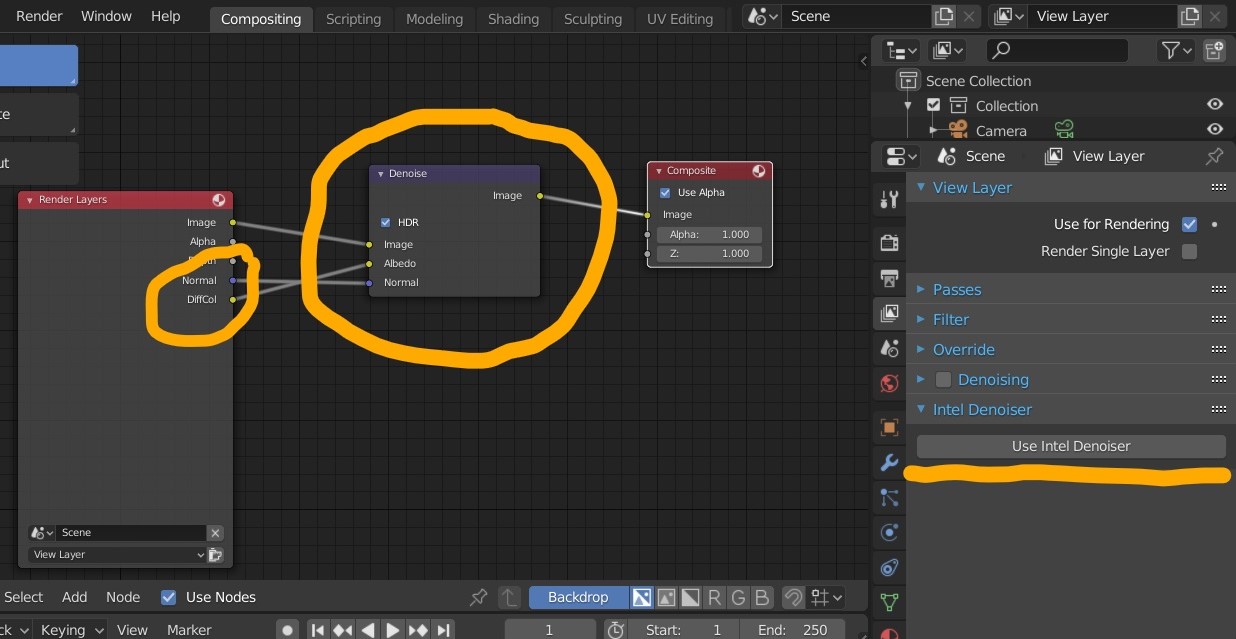Open the Add menu in the node editor
The height and width of the screenshot is (639, 1236).
pyautogui.click(x=75, y=597)
